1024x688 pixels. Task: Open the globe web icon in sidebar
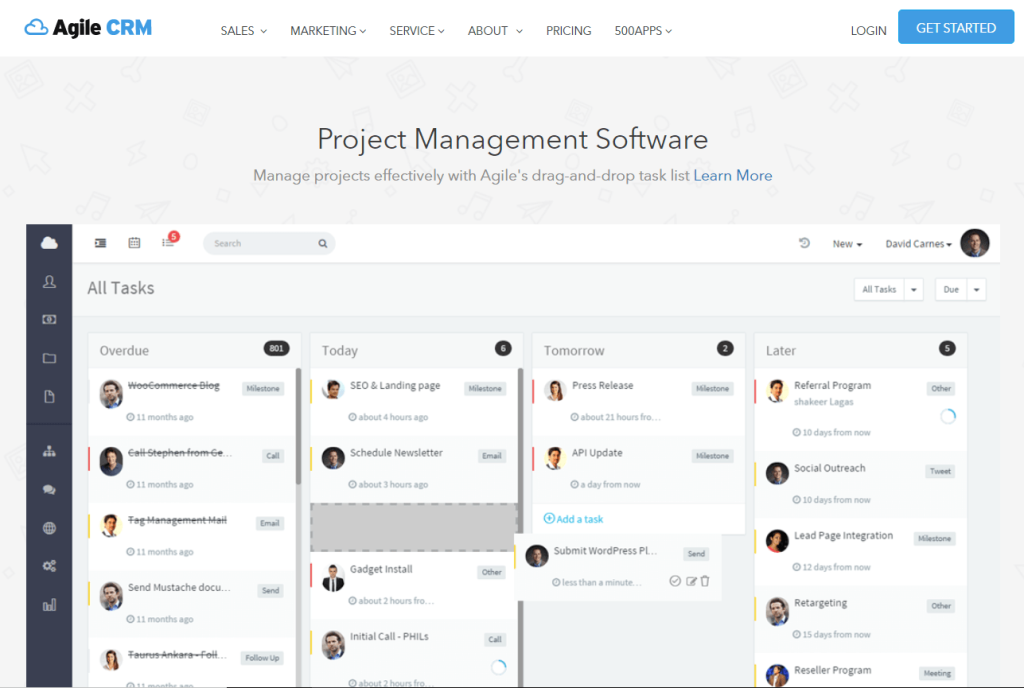[x=49, y=528]
